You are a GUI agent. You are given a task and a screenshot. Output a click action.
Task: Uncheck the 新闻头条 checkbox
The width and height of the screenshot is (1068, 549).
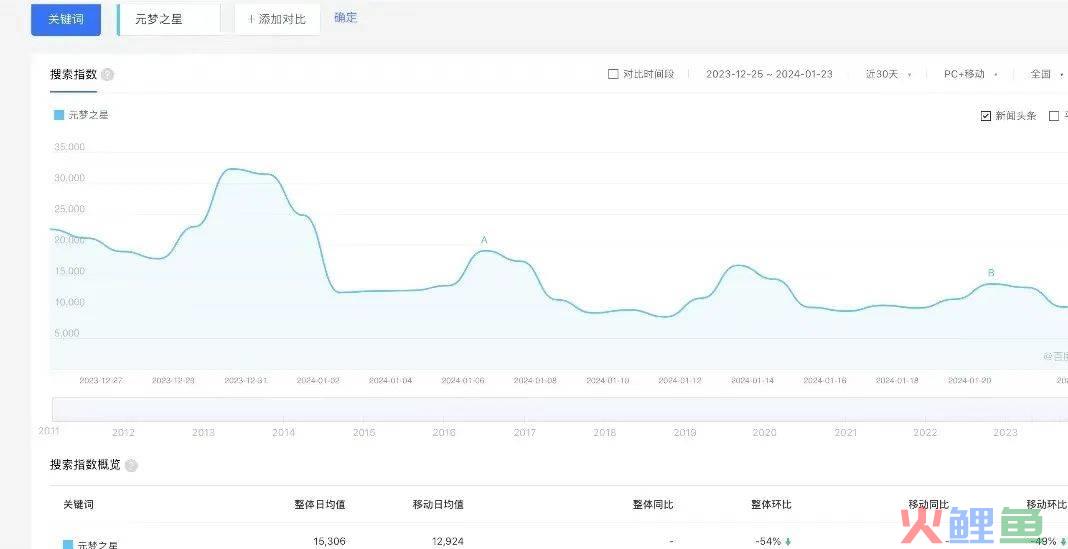coord(986,116)
